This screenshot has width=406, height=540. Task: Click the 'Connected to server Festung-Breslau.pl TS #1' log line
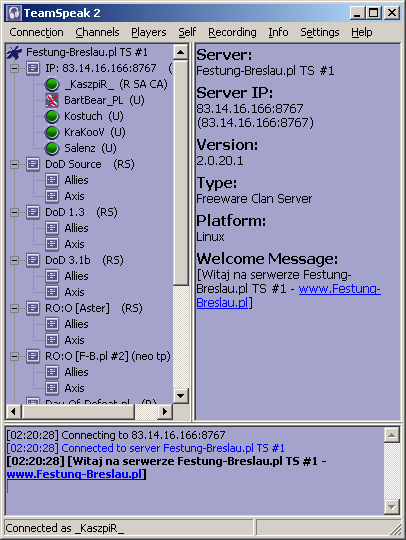[146, 448]
